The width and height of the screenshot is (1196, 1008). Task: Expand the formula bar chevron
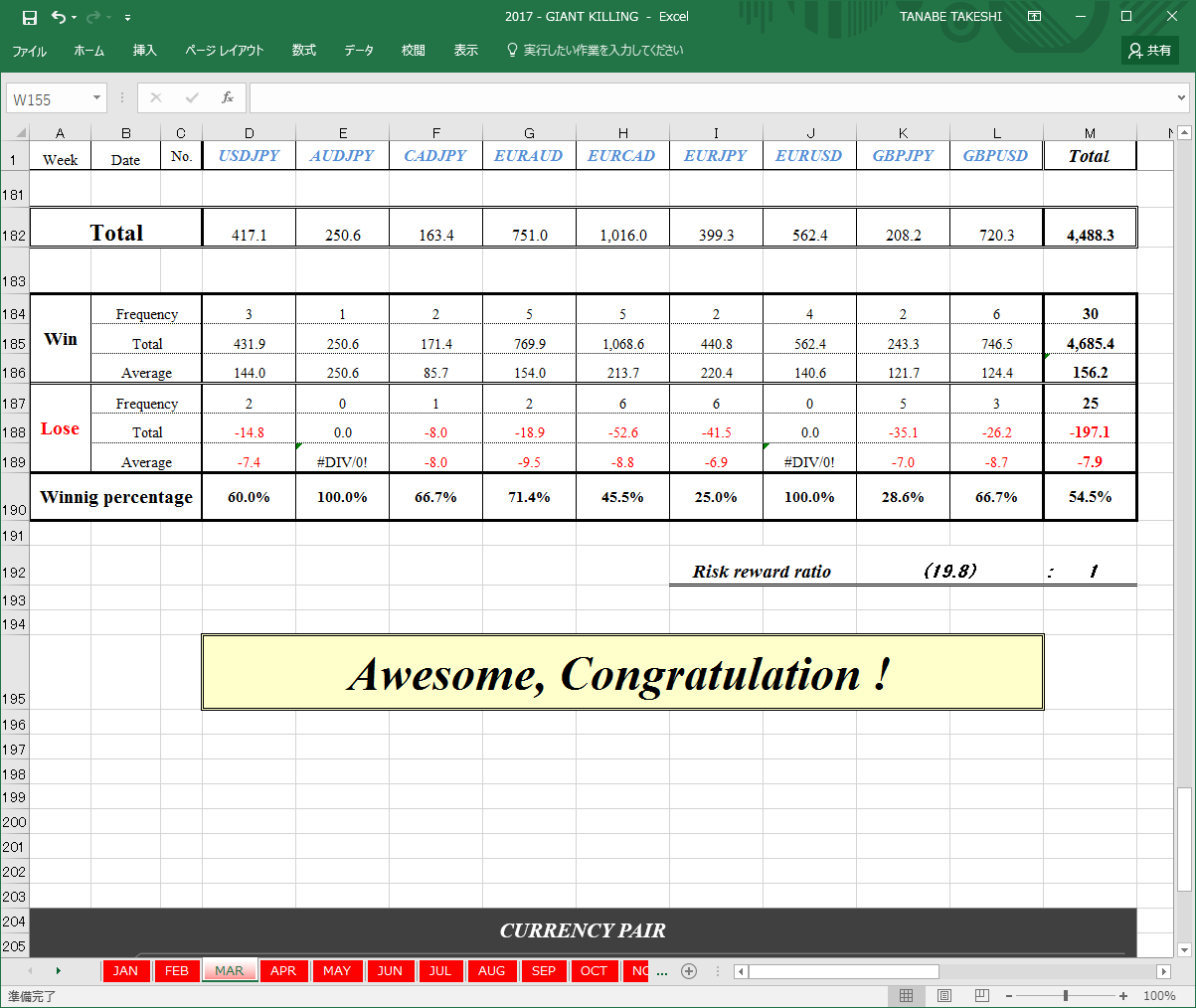(x=1181, y=98)
